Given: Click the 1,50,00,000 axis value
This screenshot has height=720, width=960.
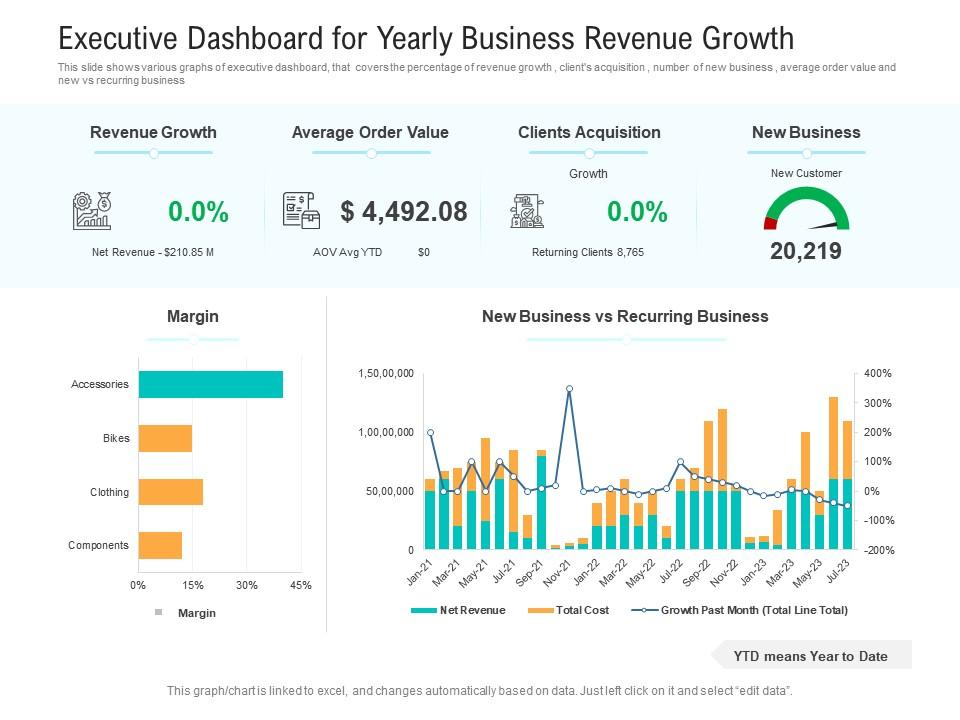Looking at the screenshot, I should (x=386, y=373).
